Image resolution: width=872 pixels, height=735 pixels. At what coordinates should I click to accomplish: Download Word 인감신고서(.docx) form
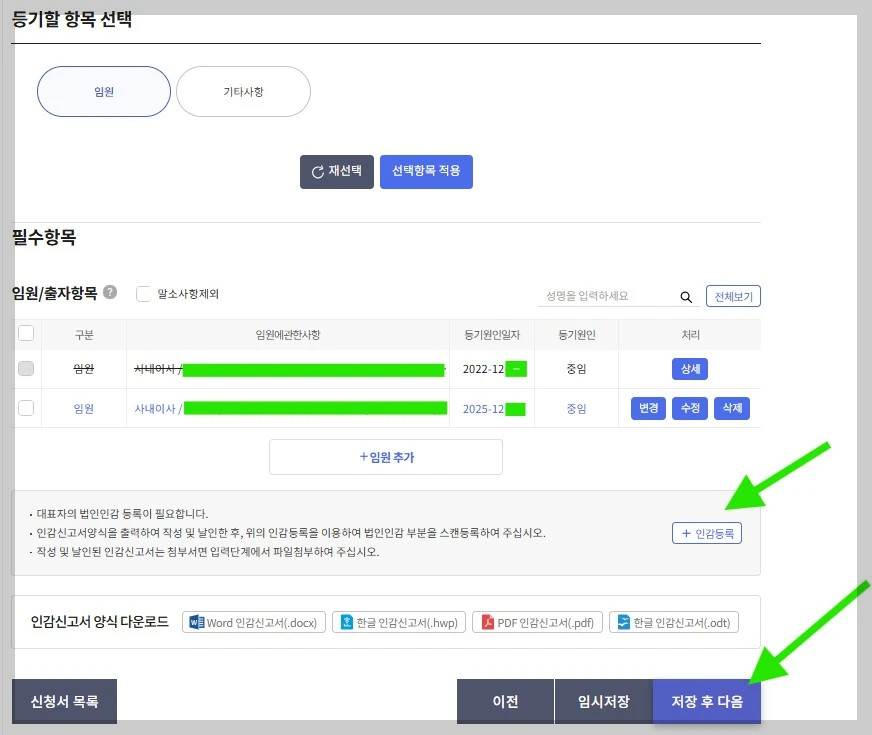coord(254,623)
